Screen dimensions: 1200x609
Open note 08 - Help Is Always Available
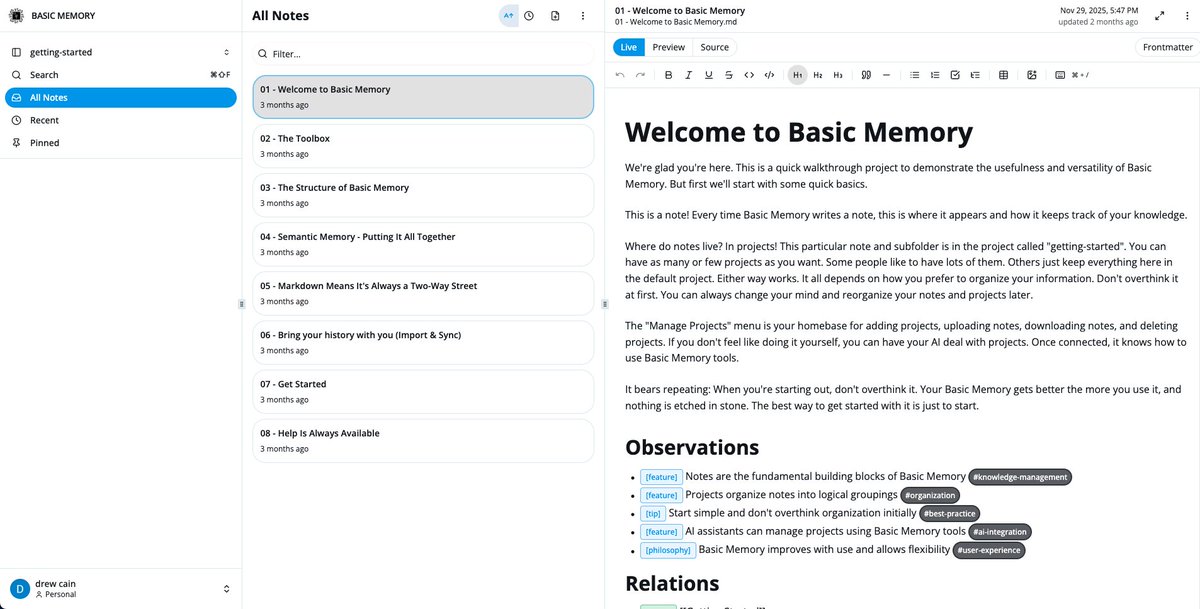point(423,440)
